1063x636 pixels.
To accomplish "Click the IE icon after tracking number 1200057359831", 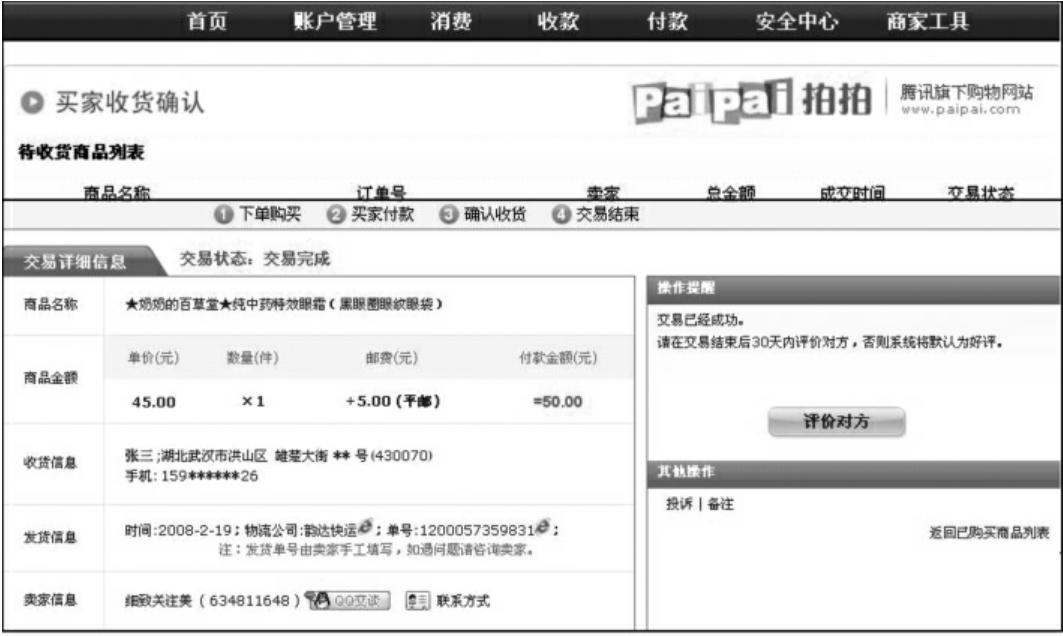I will point(542,525).
